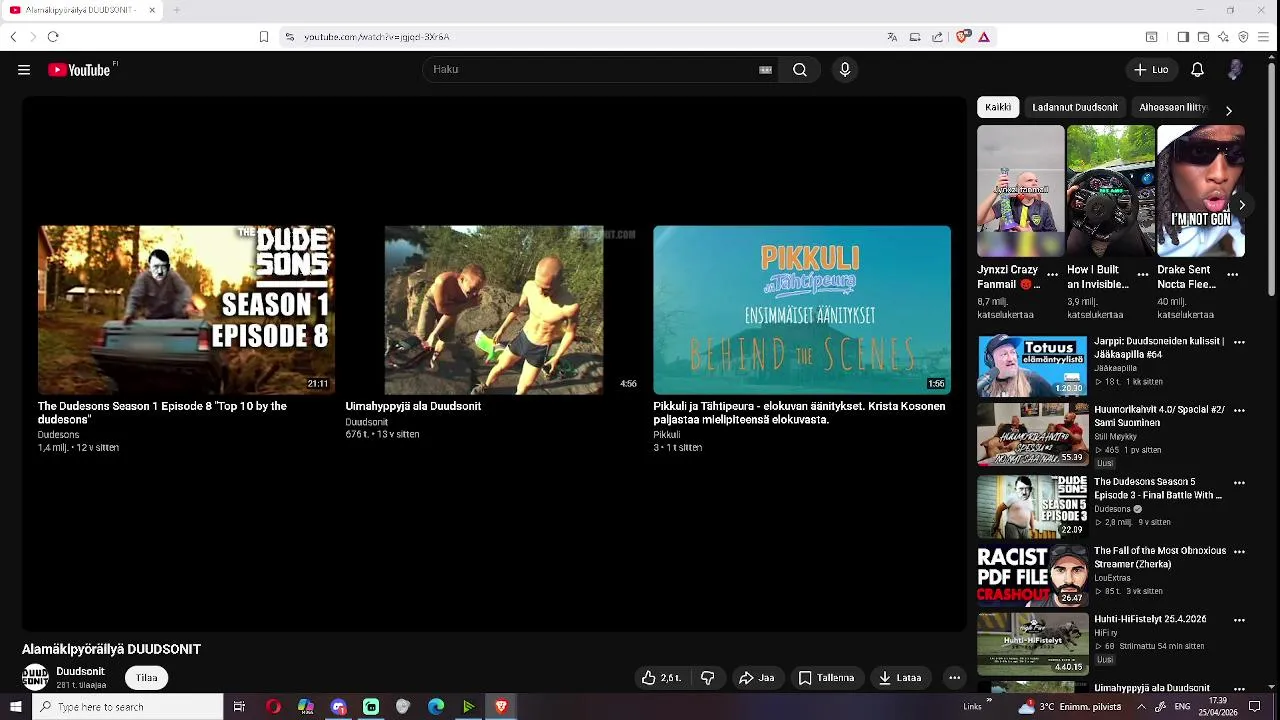Open The Dudesons Season 1 Episode 8 title
The width and height of the screenshot is (1280, 720).
tap(162, 413)
